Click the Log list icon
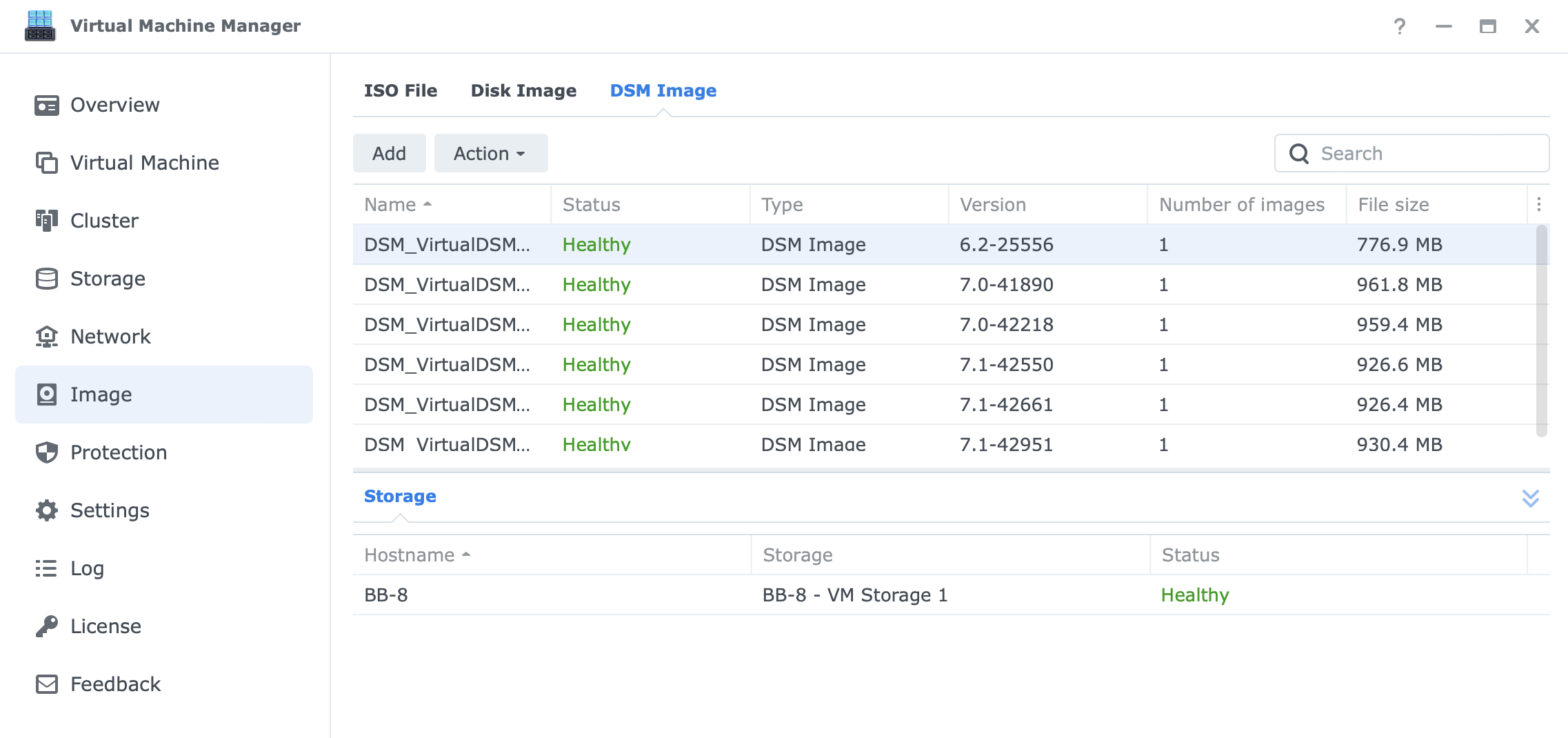Image resolution: width=1568 pixels, height=738 pixels. [x=47, y=568]
